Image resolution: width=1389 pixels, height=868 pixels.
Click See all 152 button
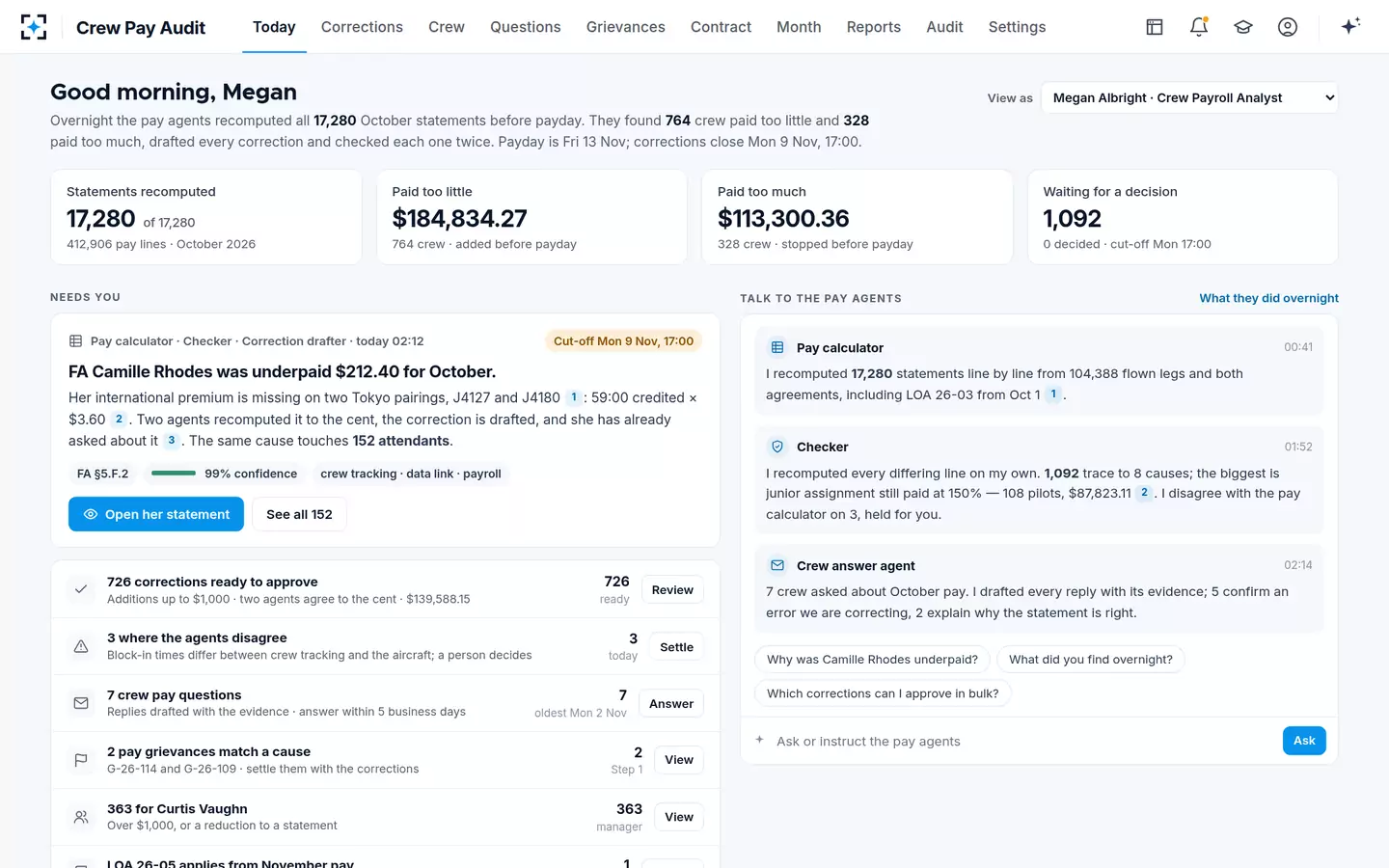click(x=299, y=514)
